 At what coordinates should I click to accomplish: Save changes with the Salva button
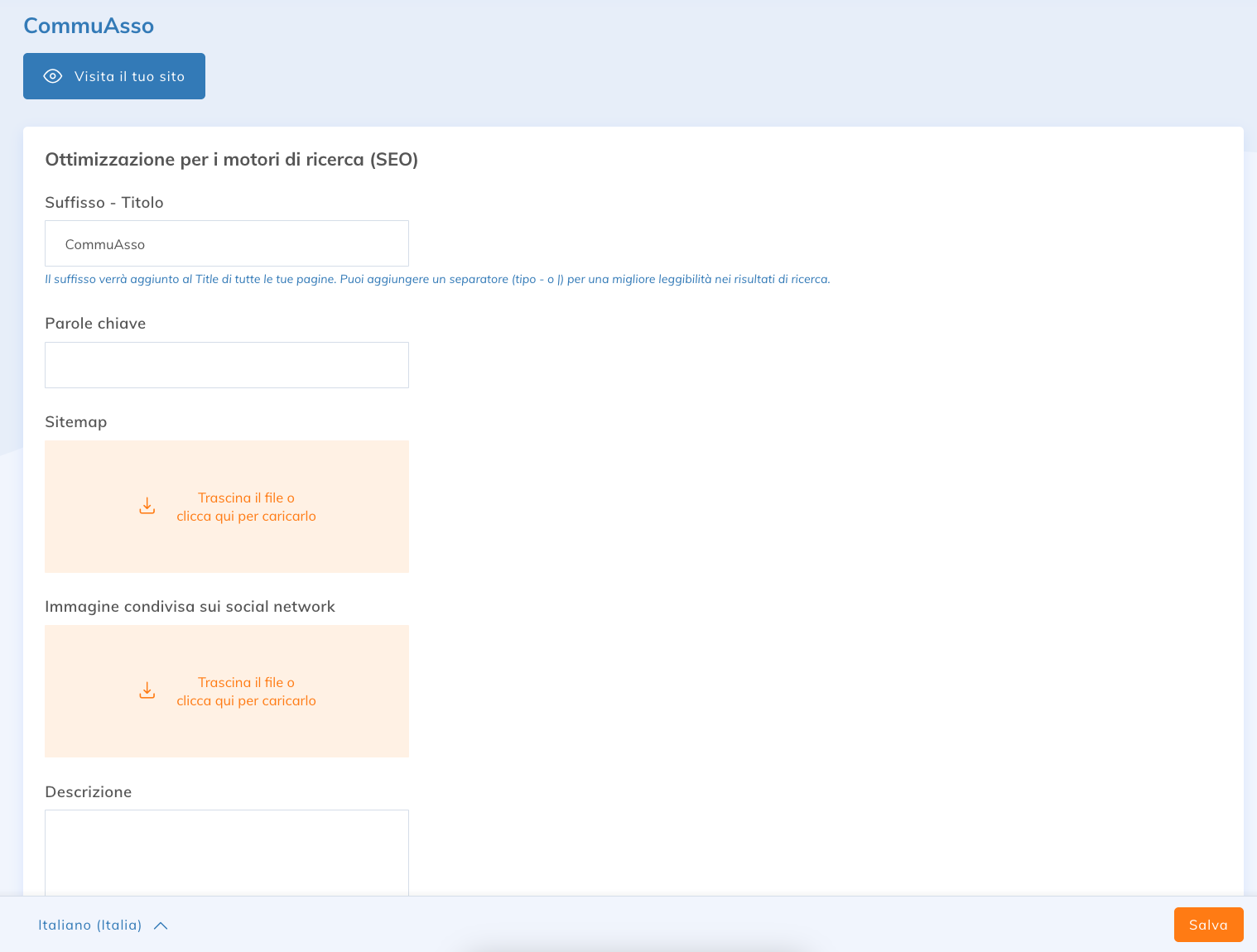(1208, 925)
